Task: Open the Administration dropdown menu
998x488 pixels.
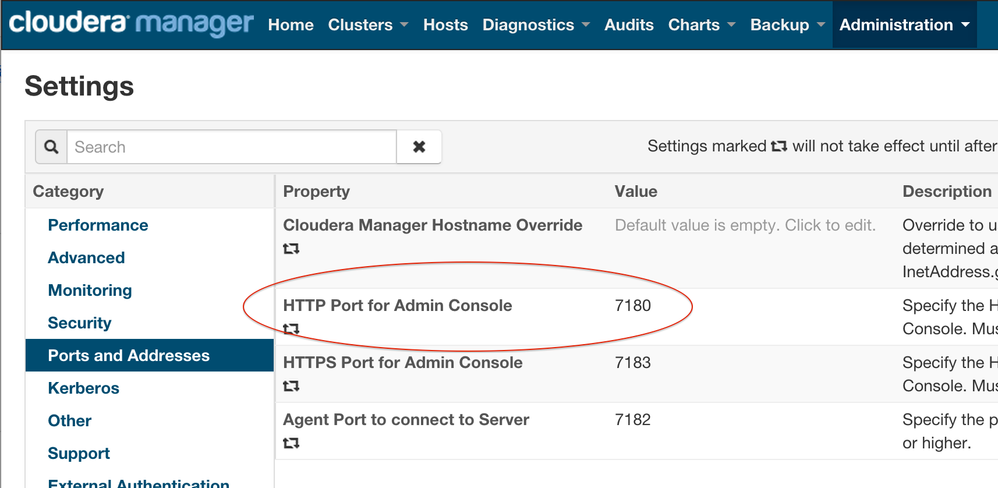Action: 904,25
